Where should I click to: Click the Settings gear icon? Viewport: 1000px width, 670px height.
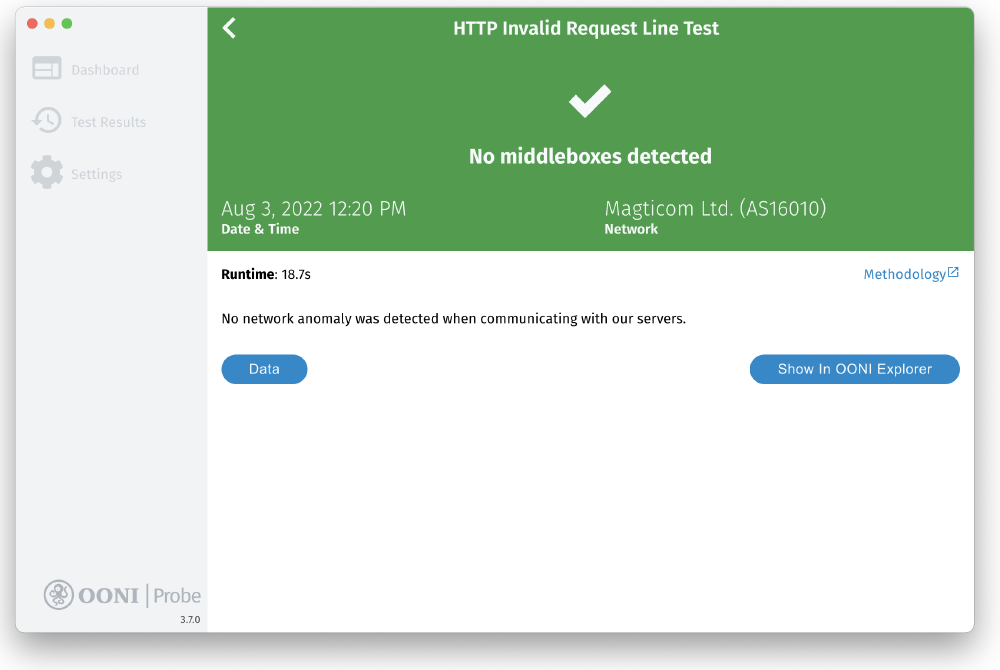click(x=46, y=172)
